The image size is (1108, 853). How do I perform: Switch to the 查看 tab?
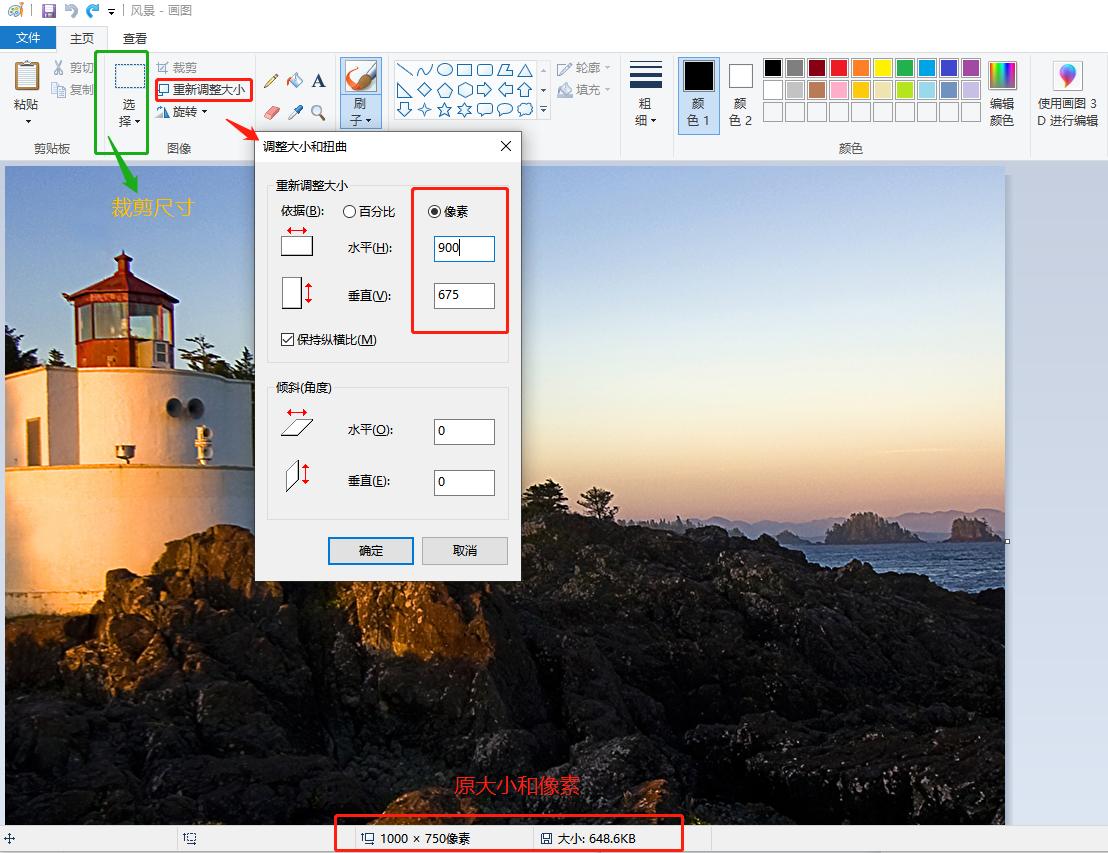[x=134, y=38]
